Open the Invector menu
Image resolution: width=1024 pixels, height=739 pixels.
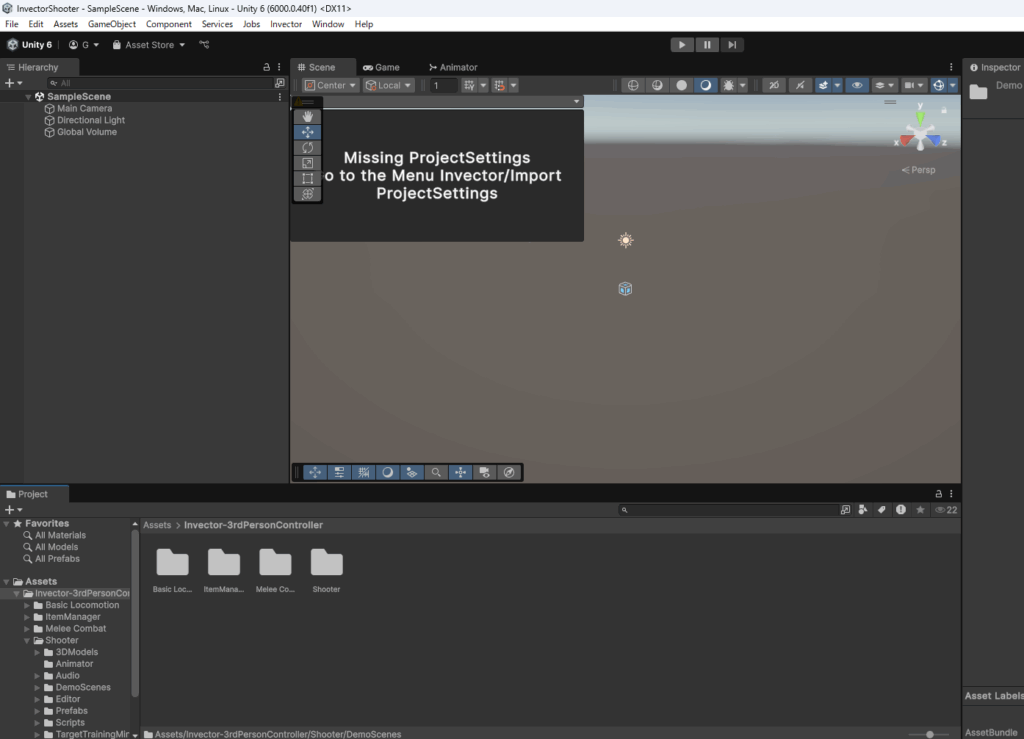coord(286,24)
